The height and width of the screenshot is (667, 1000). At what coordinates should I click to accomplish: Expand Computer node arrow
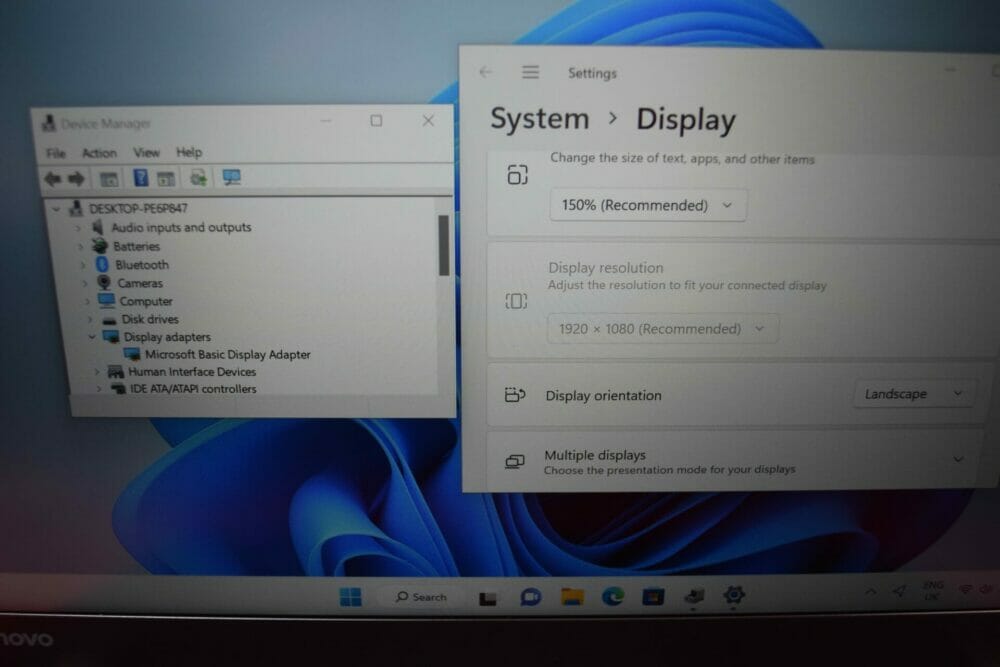click(x=87, y=301)
